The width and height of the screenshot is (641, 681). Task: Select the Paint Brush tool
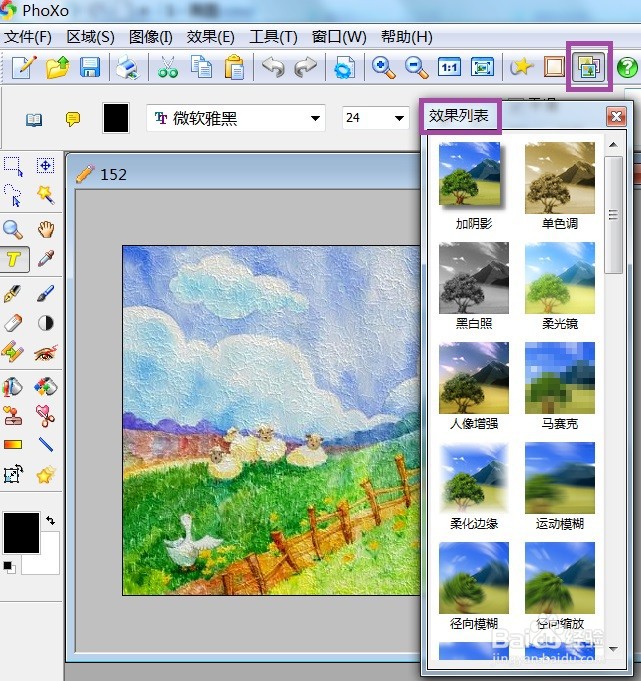point(45,293)
